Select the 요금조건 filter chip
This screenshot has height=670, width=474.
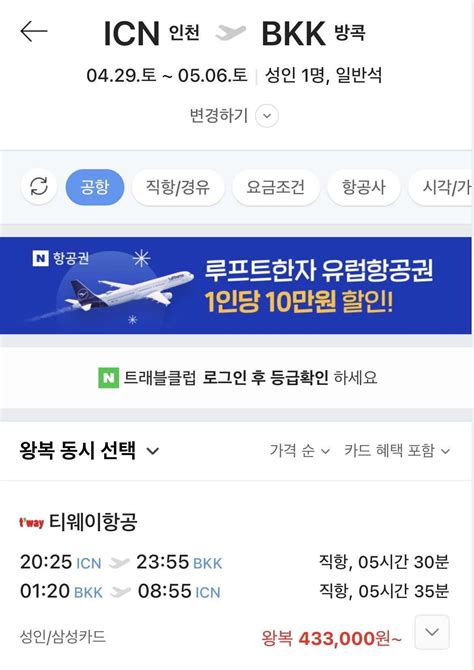[276, 187]
